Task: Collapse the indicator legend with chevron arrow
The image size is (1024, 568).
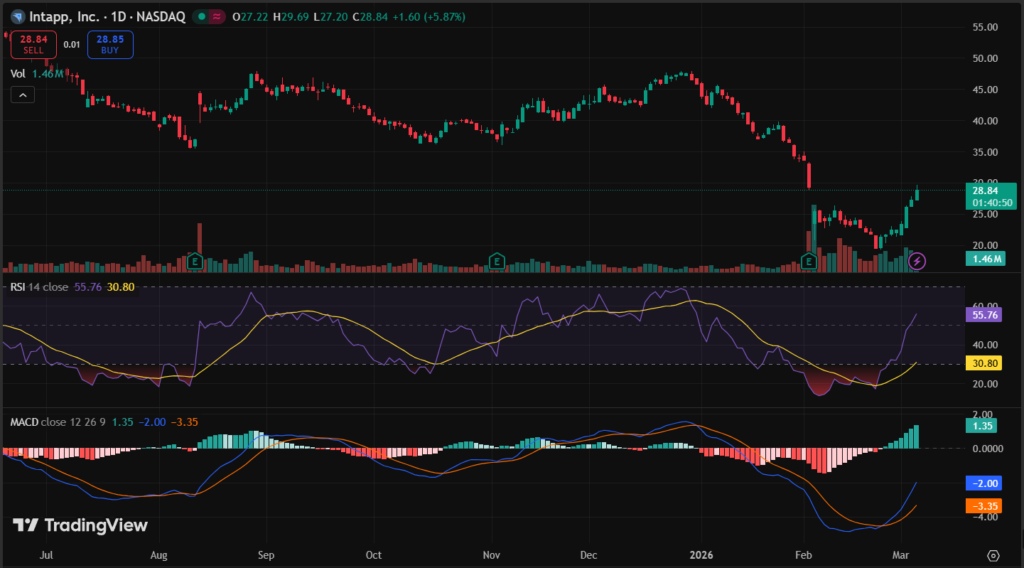Action: click(23, 95)
